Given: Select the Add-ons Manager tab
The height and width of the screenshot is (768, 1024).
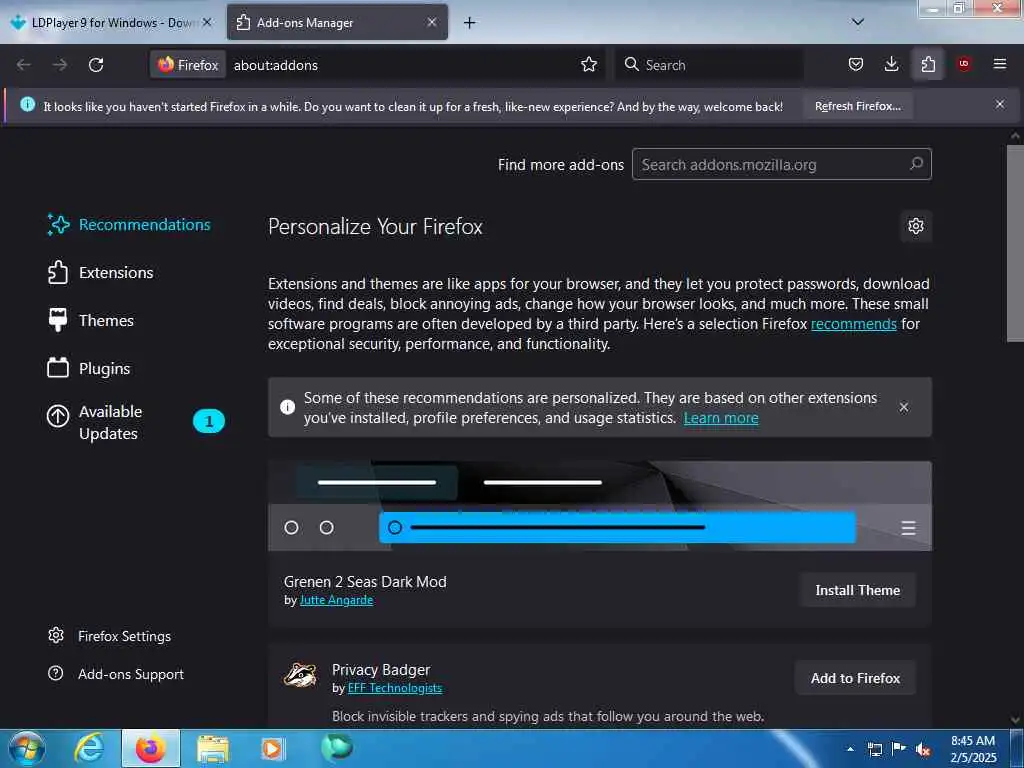Looking at the screenshot, I should pyautogui.click(x=337, y=23).
